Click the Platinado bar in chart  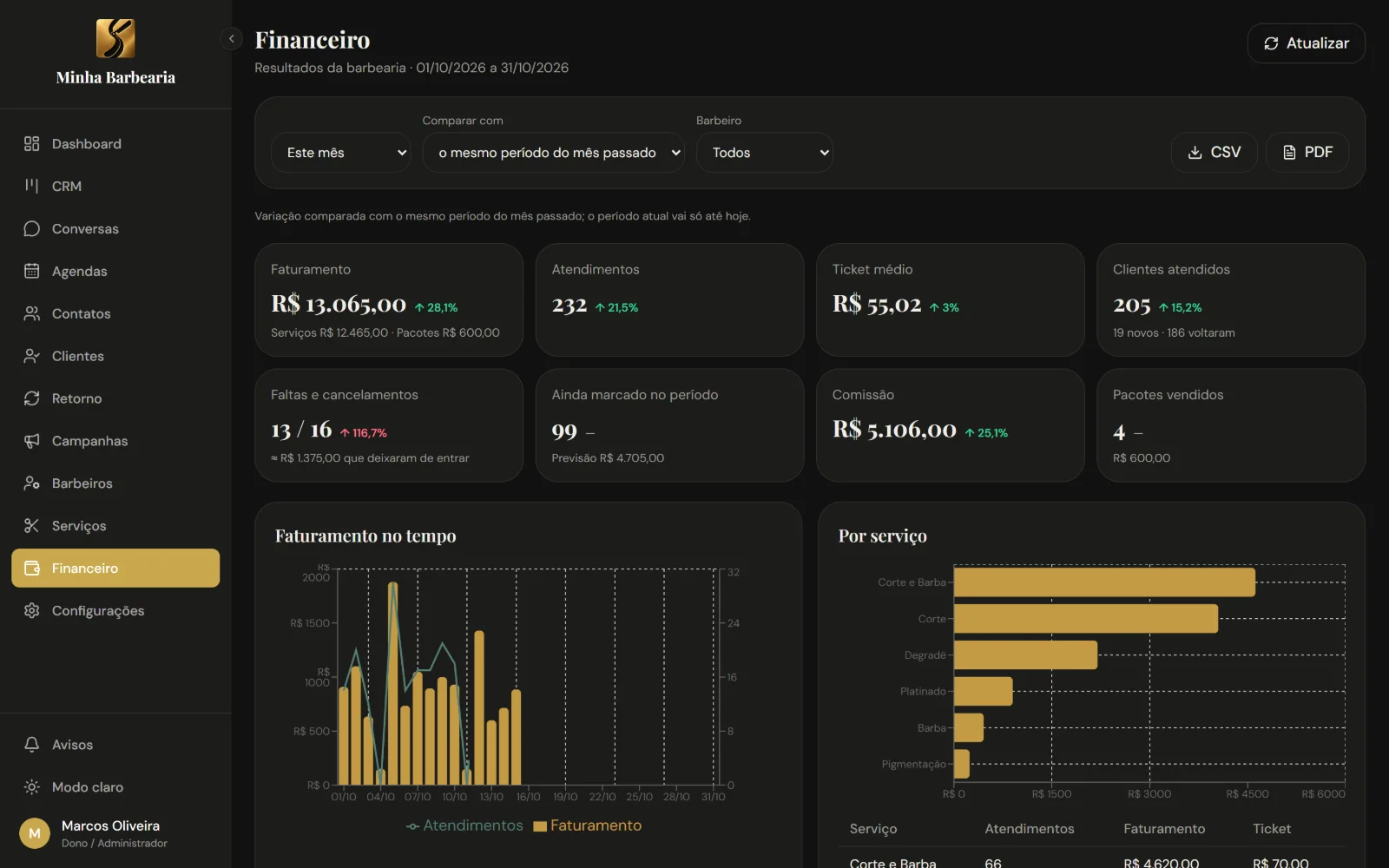tap(983, 692)
